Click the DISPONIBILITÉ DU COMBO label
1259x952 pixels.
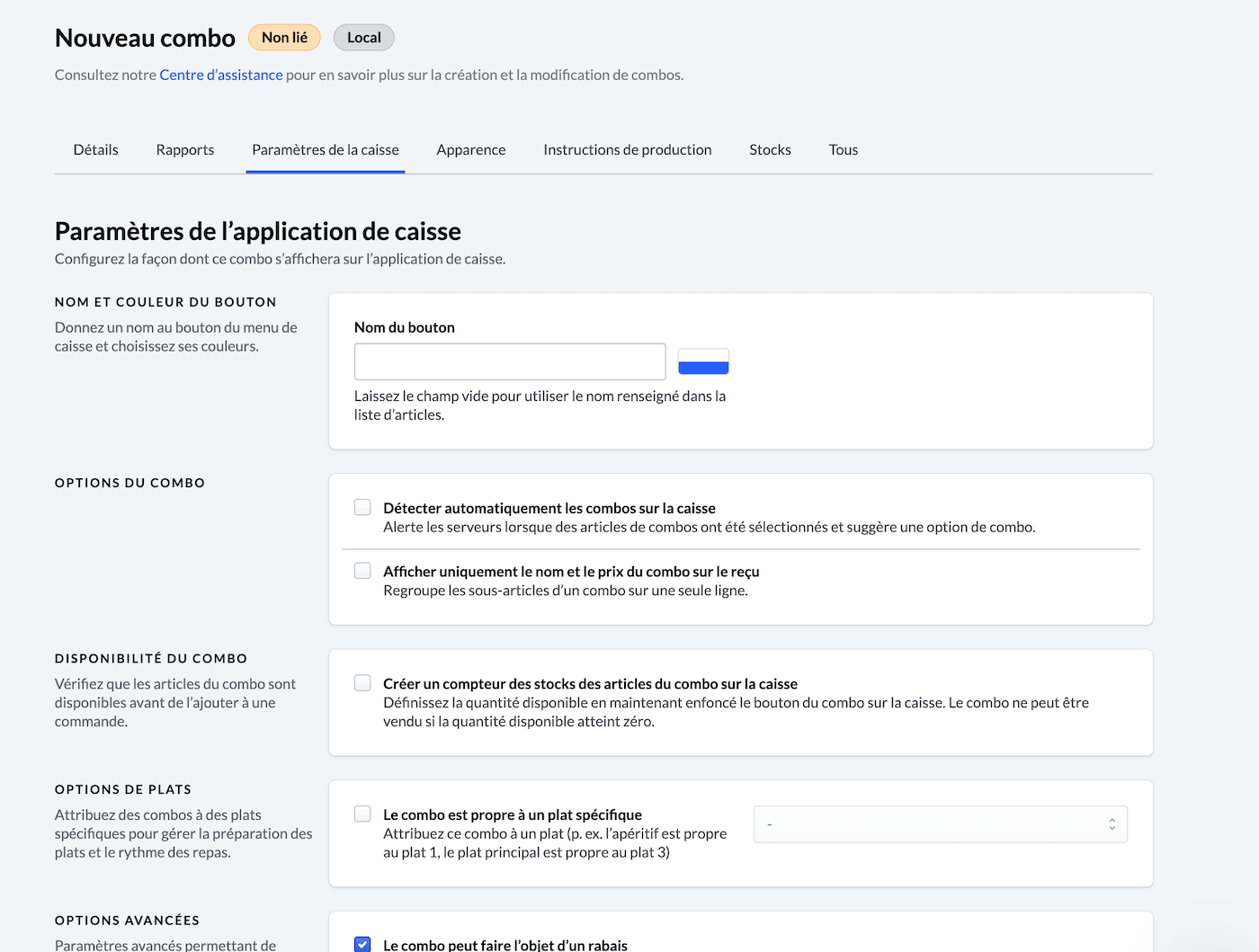[151, 658]
